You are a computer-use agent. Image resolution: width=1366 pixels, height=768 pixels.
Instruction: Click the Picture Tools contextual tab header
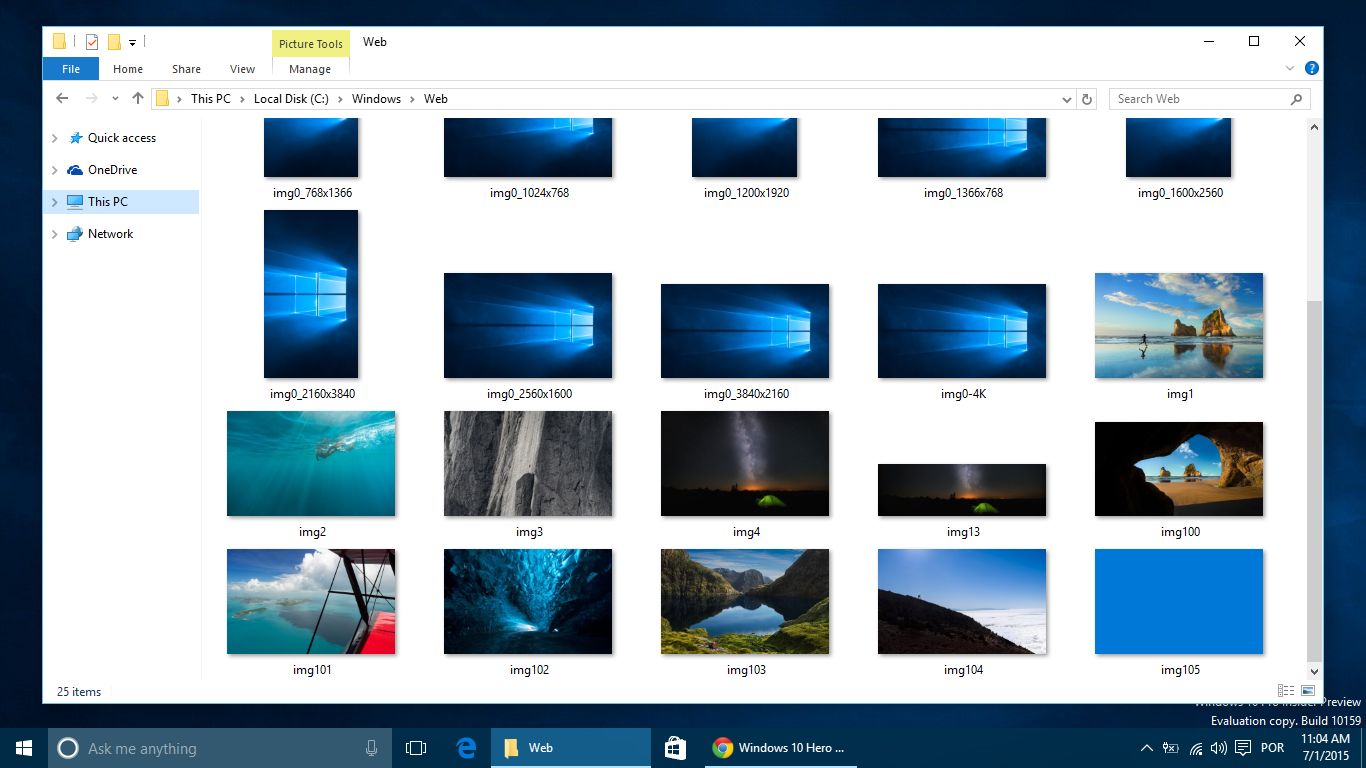tap(311, 43)
